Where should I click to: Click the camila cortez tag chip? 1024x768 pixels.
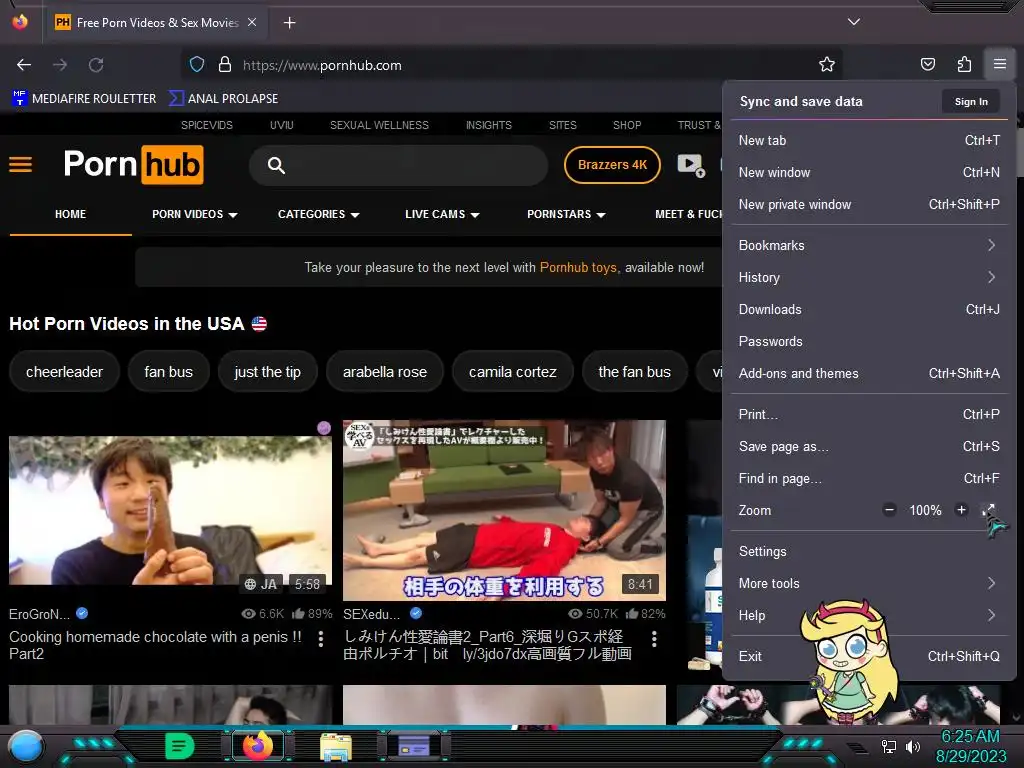[513, 372]
